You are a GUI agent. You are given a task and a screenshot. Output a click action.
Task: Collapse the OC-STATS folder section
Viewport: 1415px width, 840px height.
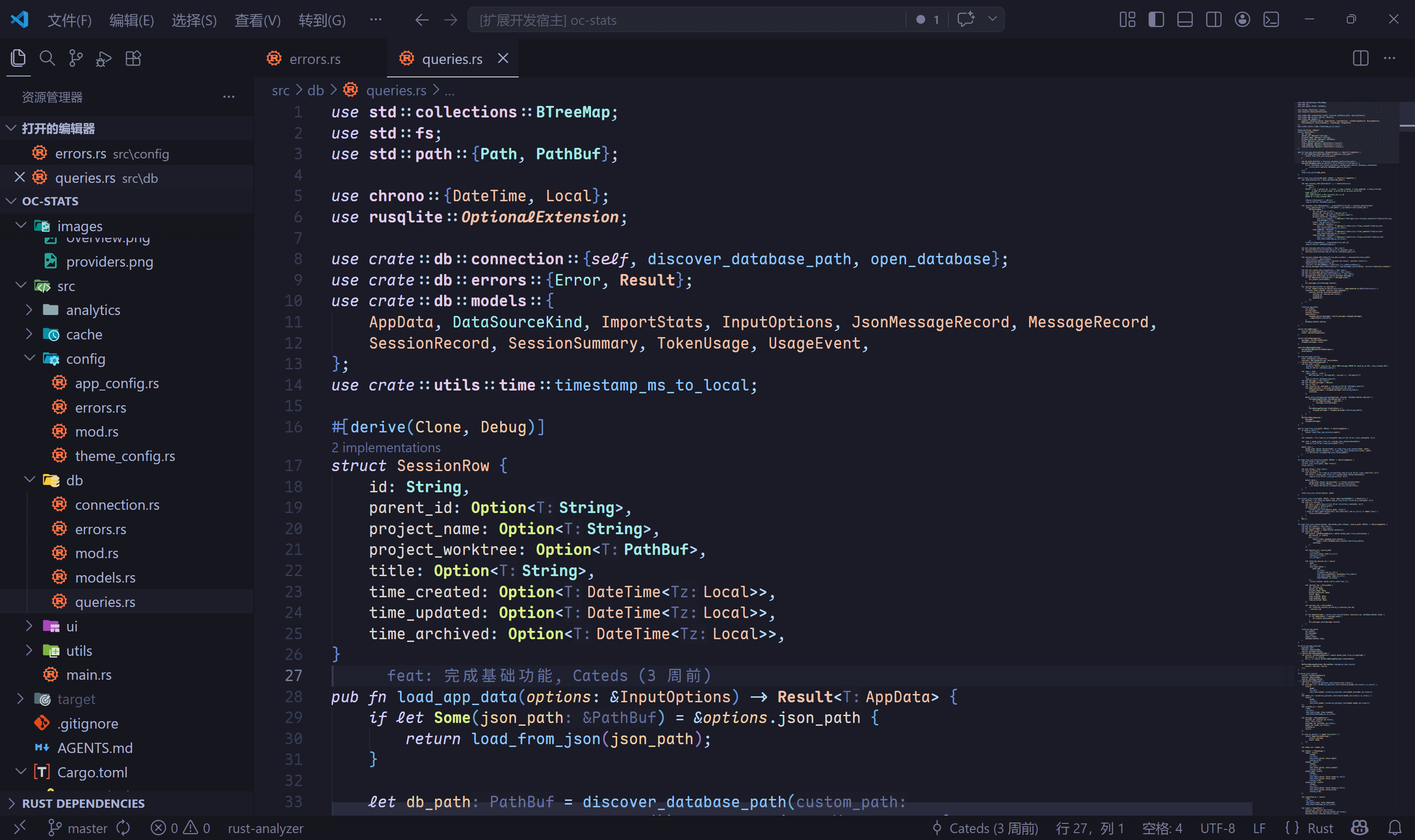tap(11, 201)
